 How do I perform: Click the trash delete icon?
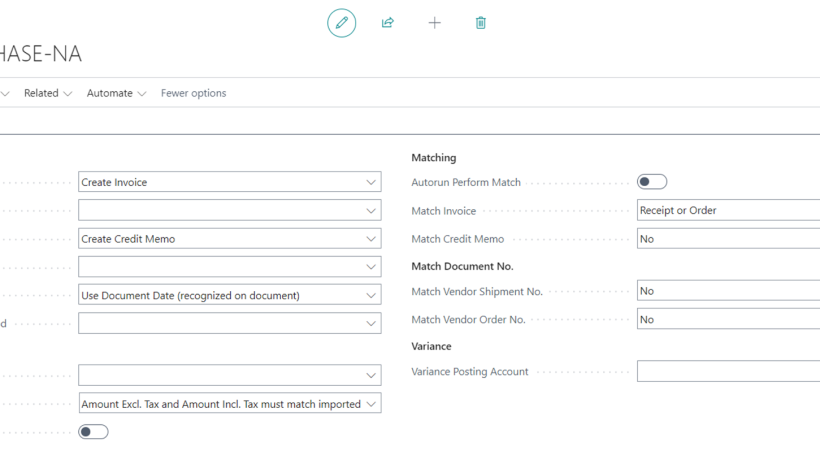point(481,23)
